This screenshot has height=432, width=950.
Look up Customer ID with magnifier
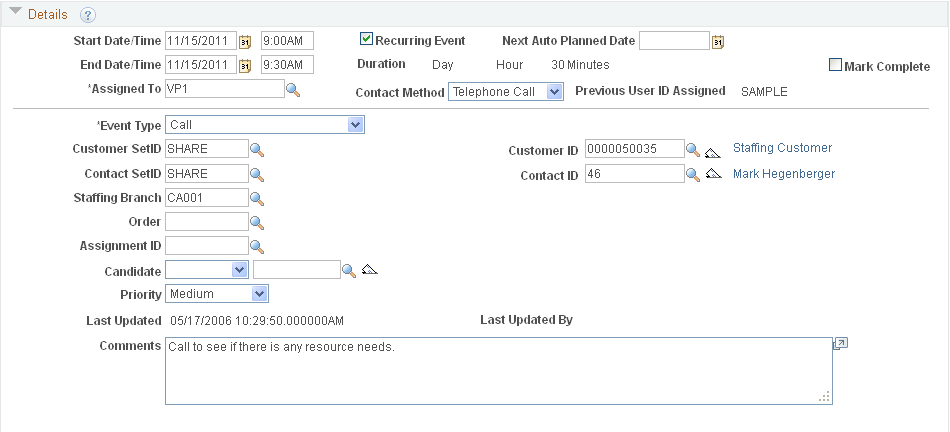click(x=693, y=149)
